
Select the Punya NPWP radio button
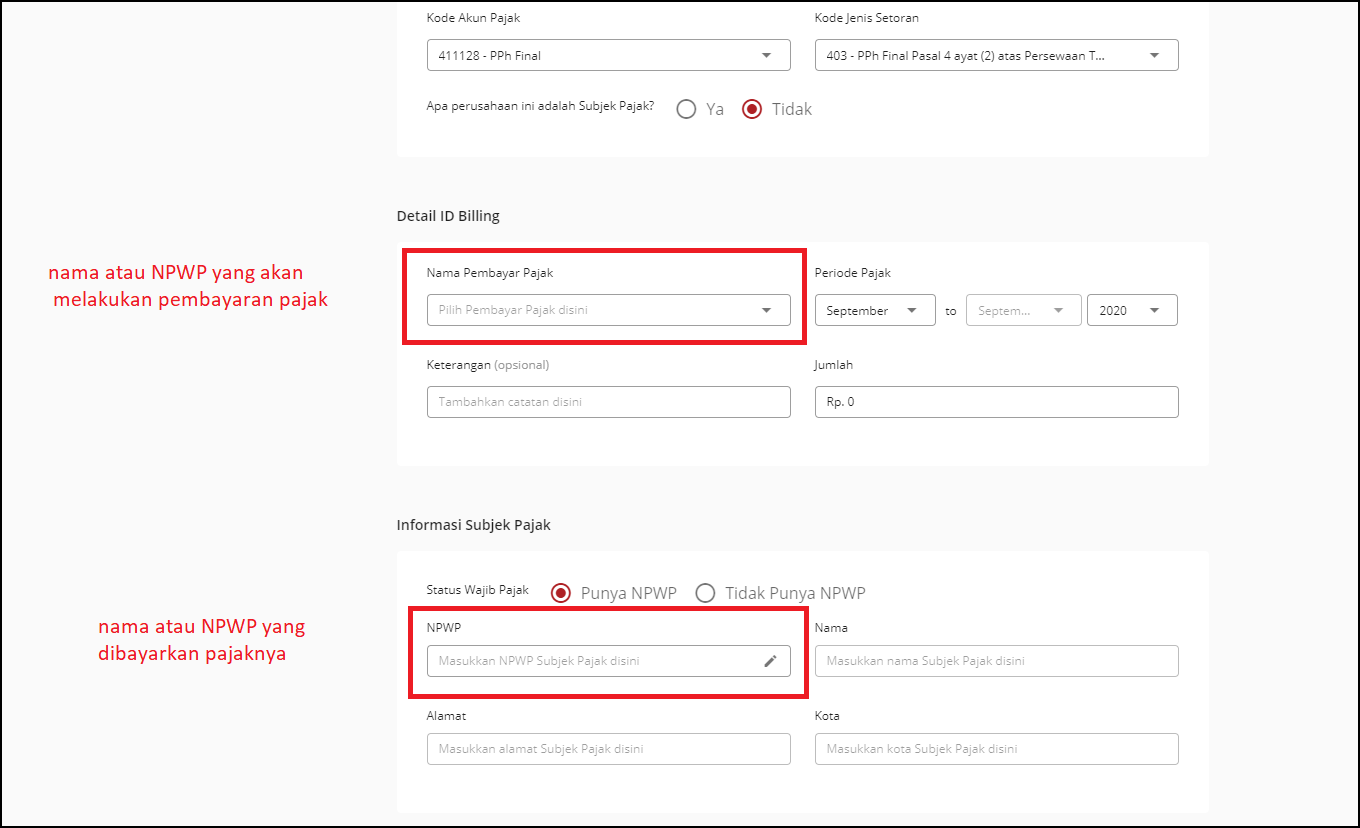(x=562, y=593)
